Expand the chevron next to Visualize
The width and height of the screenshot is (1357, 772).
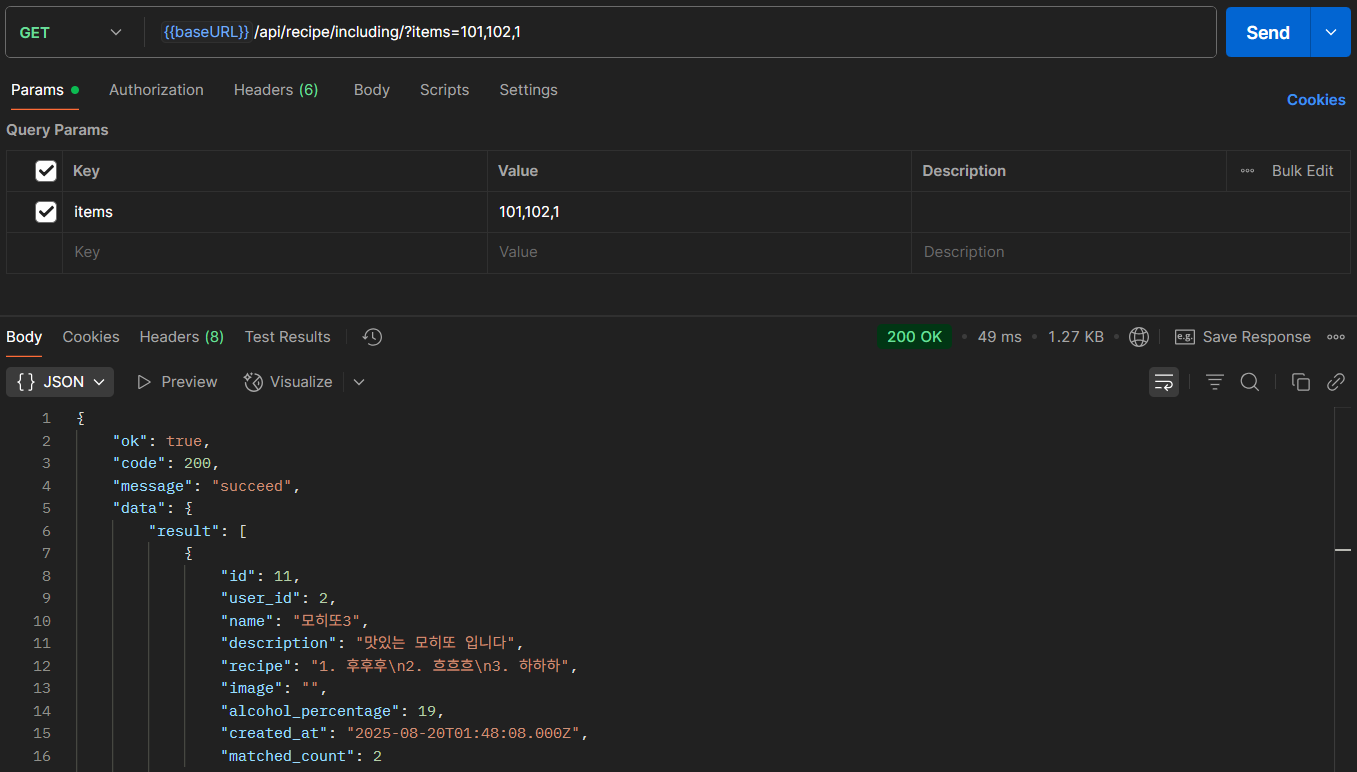pos(359,382)
